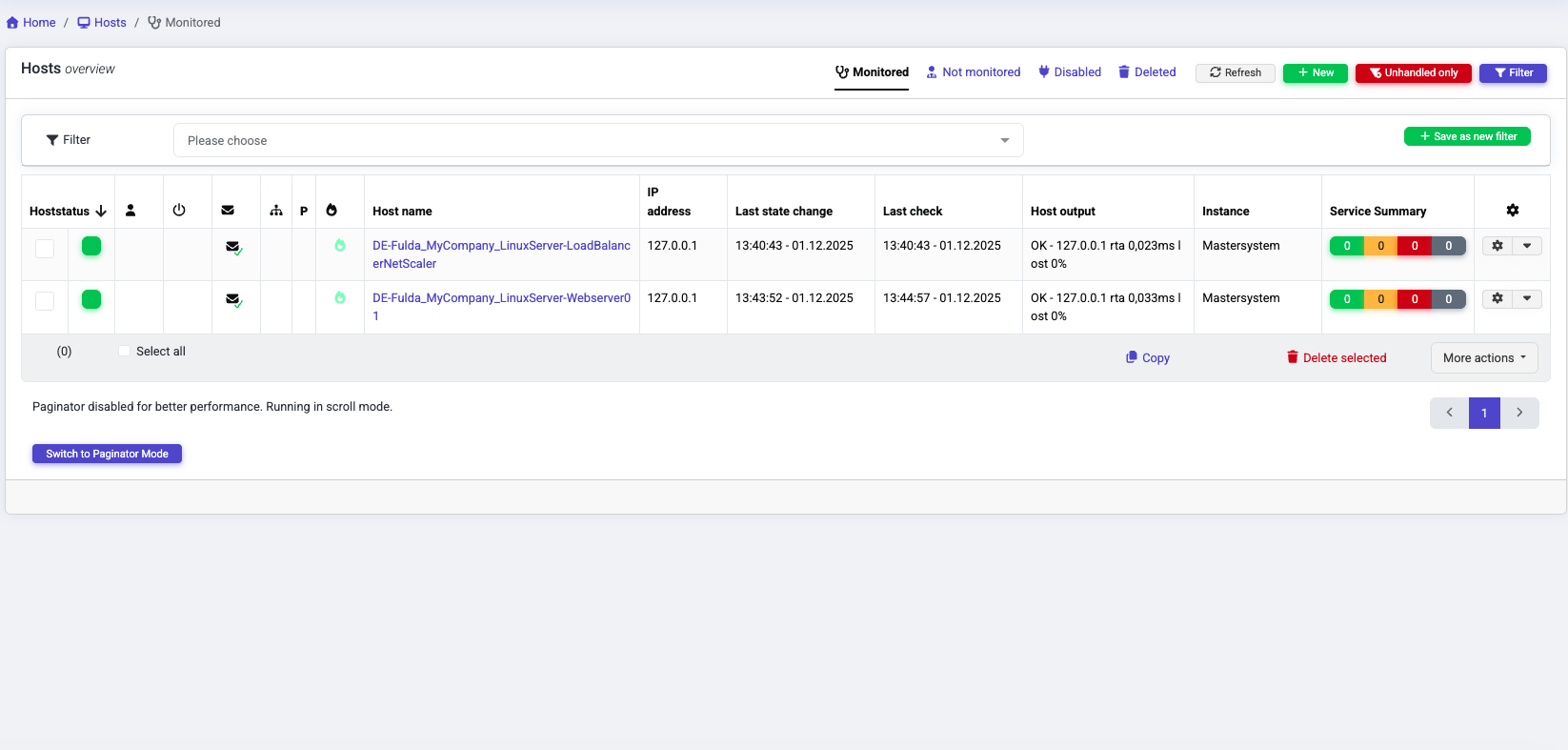Click Switch to Paginator Mode button
This screenshot has width=1568, height=750.
coord(107,454)
